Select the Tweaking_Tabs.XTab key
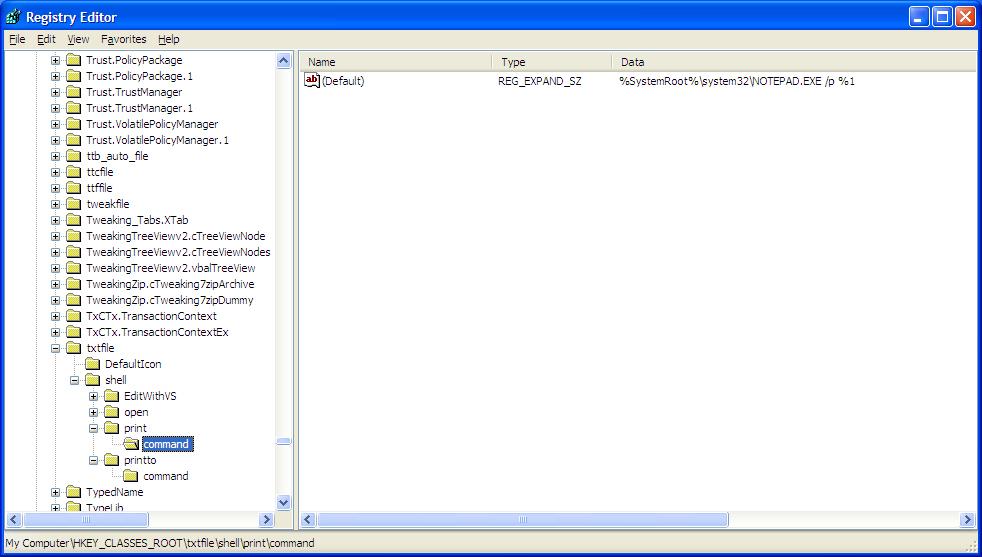The image size is (982, 557). pos(137,220)
